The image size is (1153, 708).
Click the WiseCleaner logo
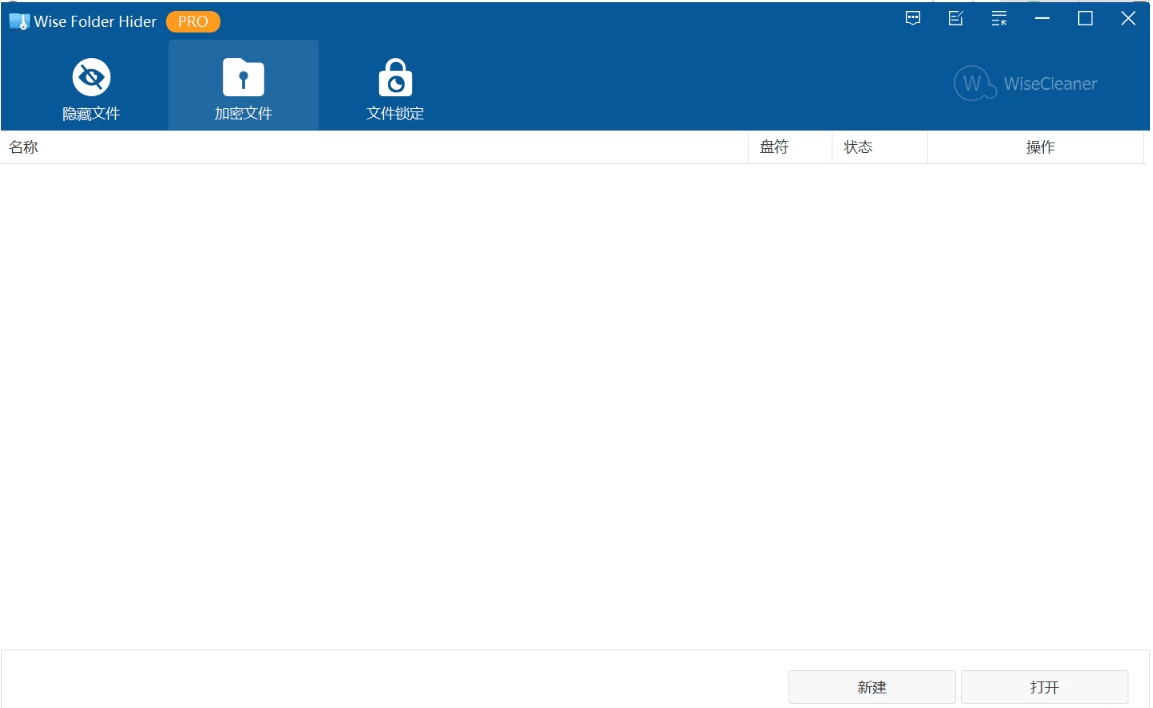click(1026, 84)
